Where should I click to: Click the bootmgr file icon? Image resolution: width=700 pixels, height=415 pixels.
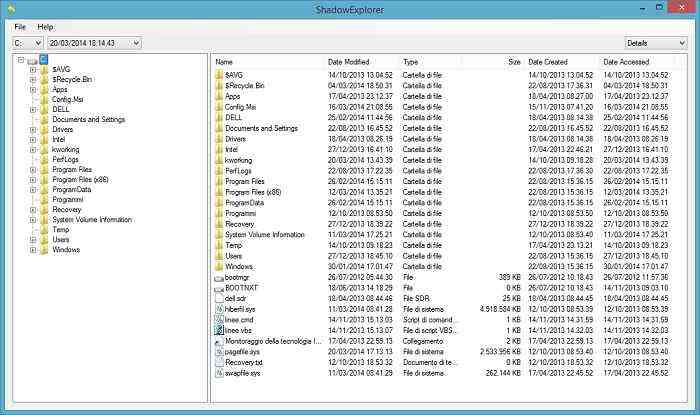click(x=219, y=278)
